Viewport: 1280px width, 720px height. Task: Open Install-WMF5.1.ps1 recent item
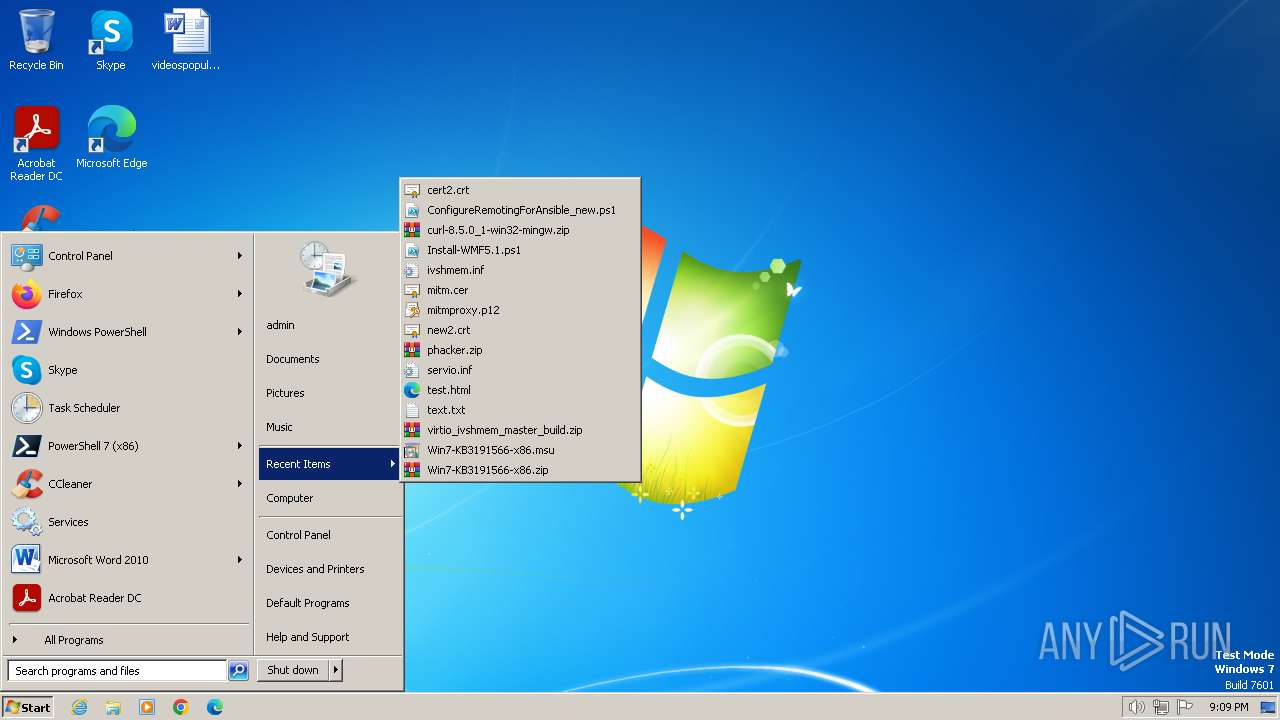519,250
